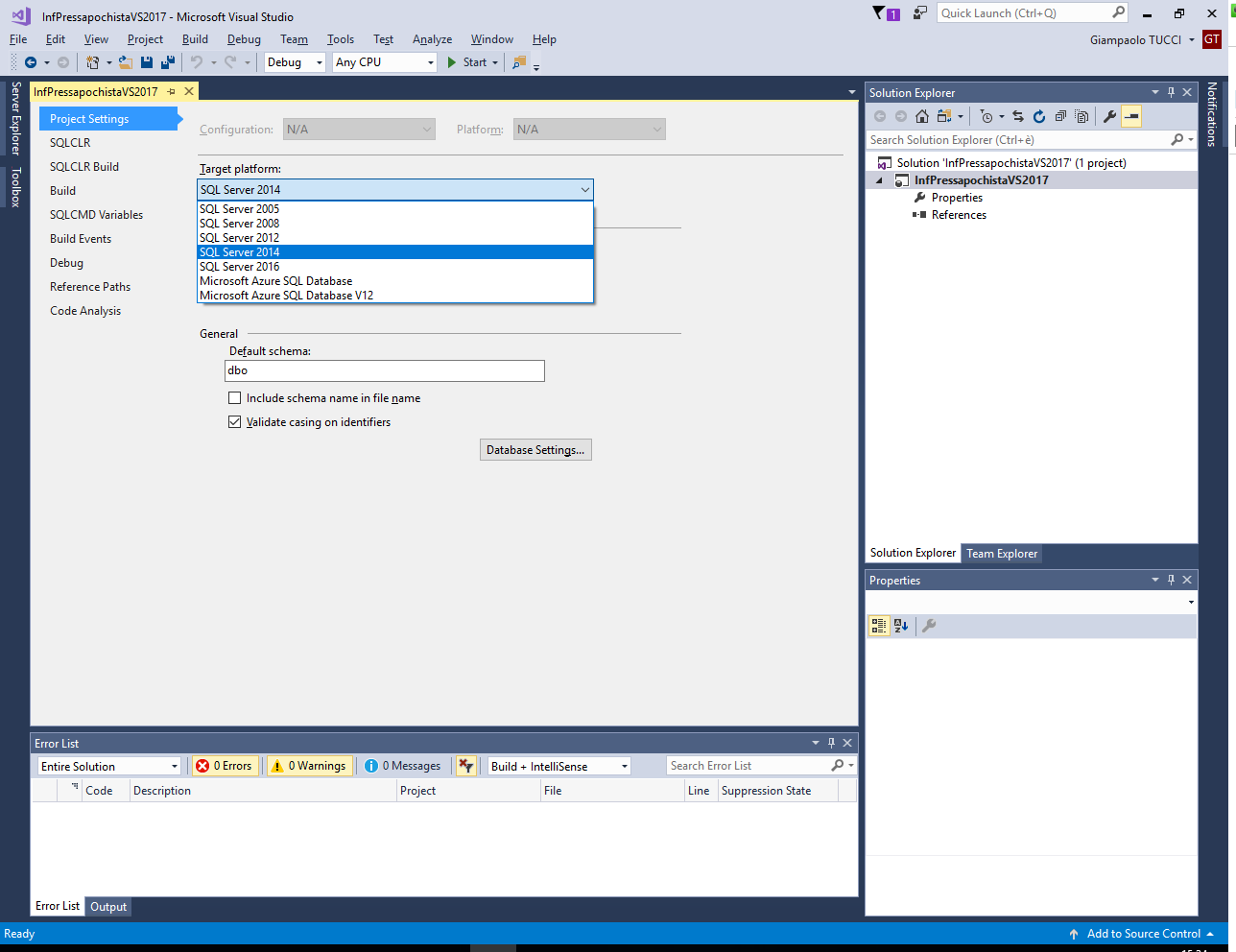Click the Pending Changes Filter clock icon
Screen dimensions: 1236x952
pyautogui.click(x=986, y=116)
